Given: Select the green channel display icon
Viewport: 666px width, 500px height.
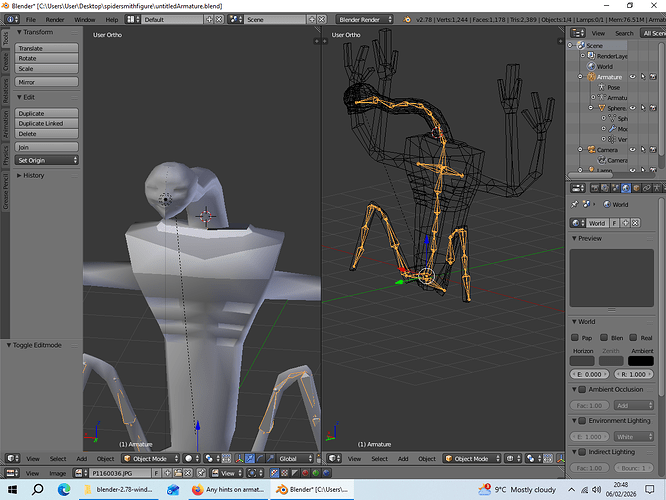Looking at the screenshot, I should point(316,473).
